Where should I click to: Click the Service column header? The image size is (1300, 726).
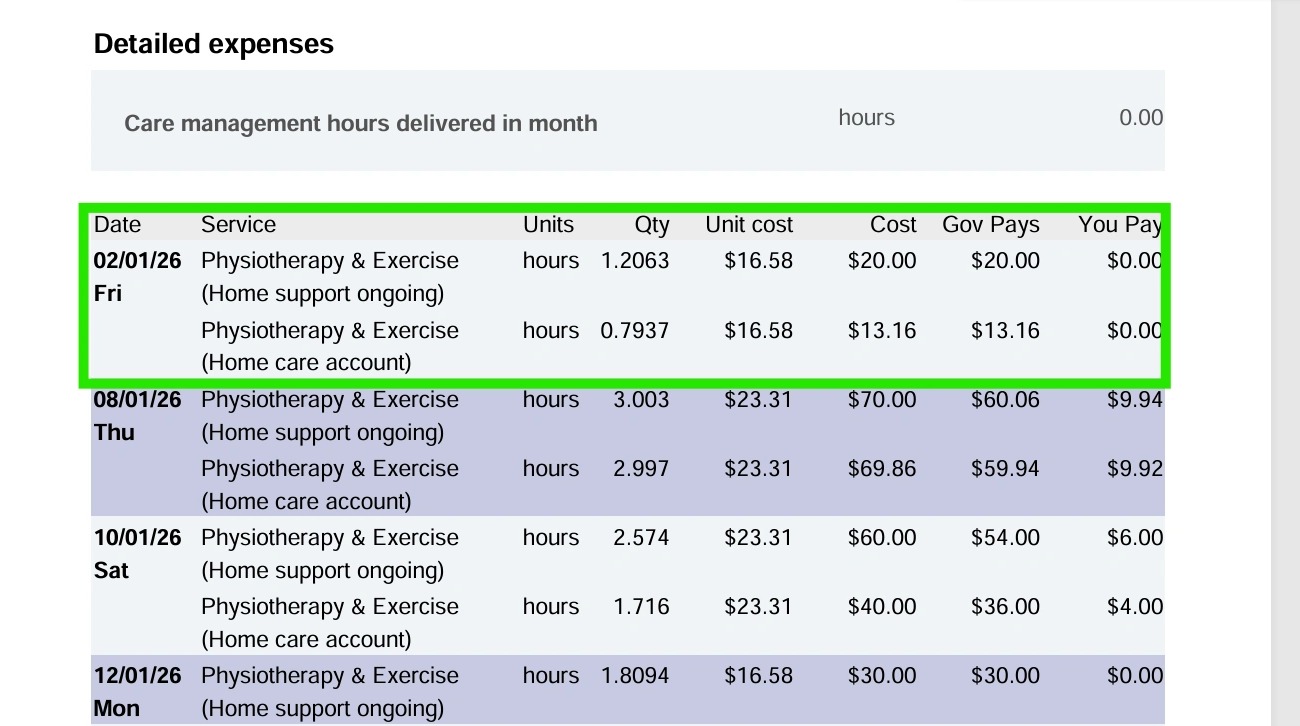pos(238,225)
